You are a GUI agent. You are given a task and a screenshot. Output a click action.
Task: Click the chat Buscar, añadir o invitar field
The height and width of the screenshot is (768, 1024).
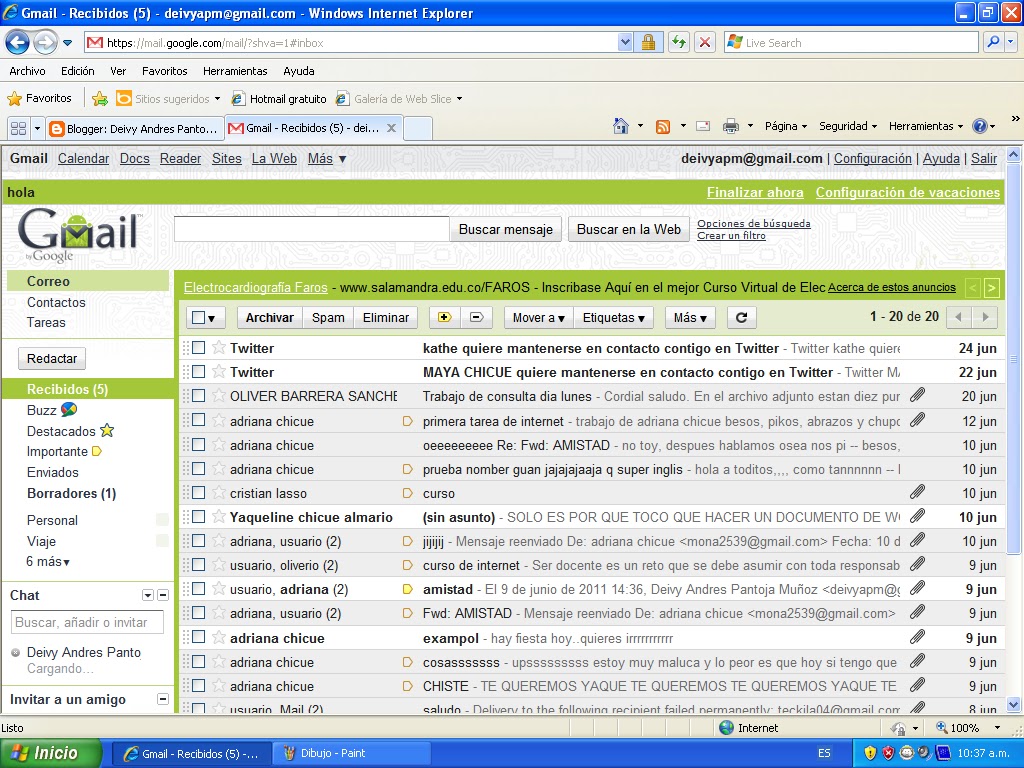(x=87, y=622)
